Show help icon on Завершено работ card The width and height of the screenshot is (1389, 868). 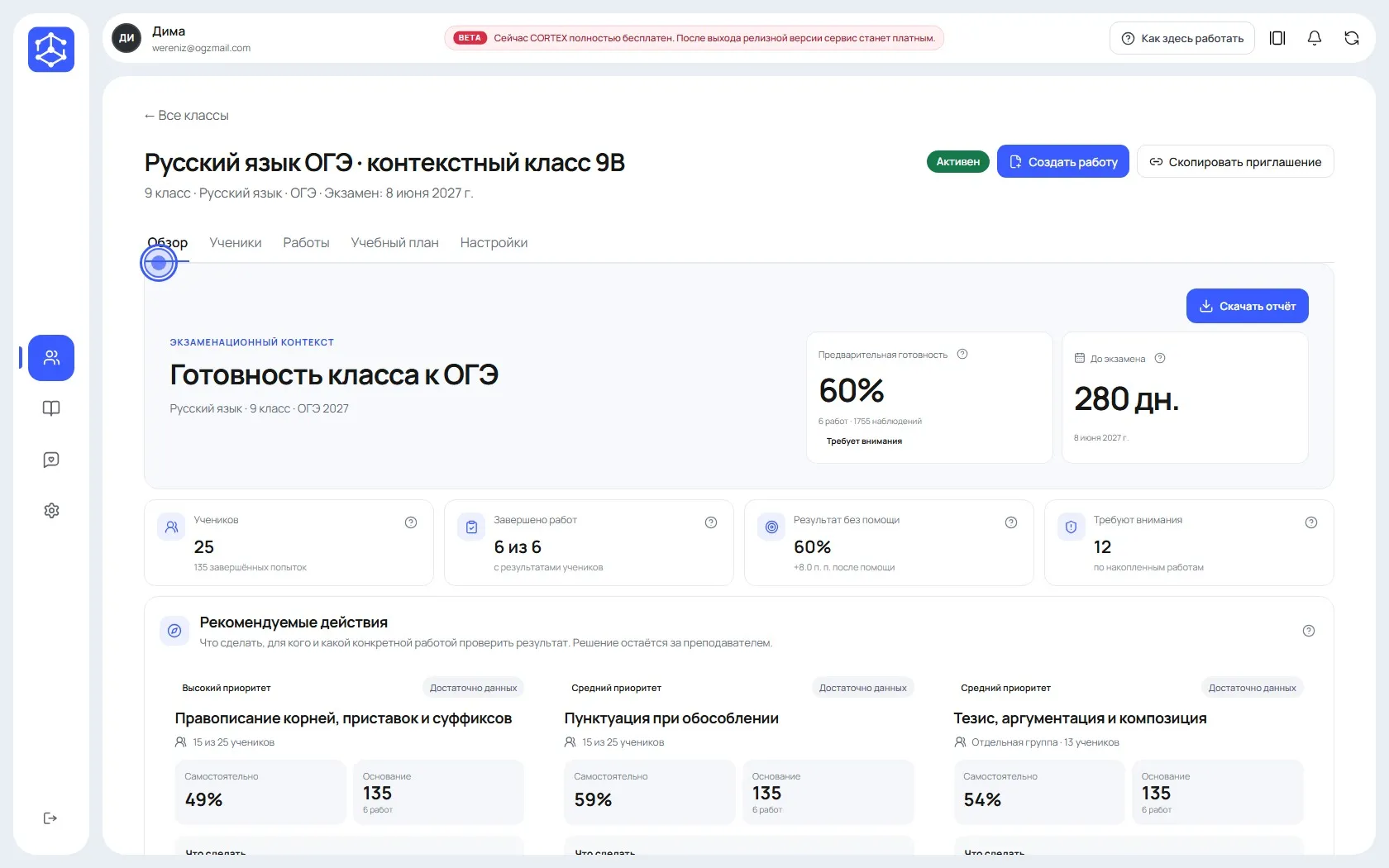[711, 522]
